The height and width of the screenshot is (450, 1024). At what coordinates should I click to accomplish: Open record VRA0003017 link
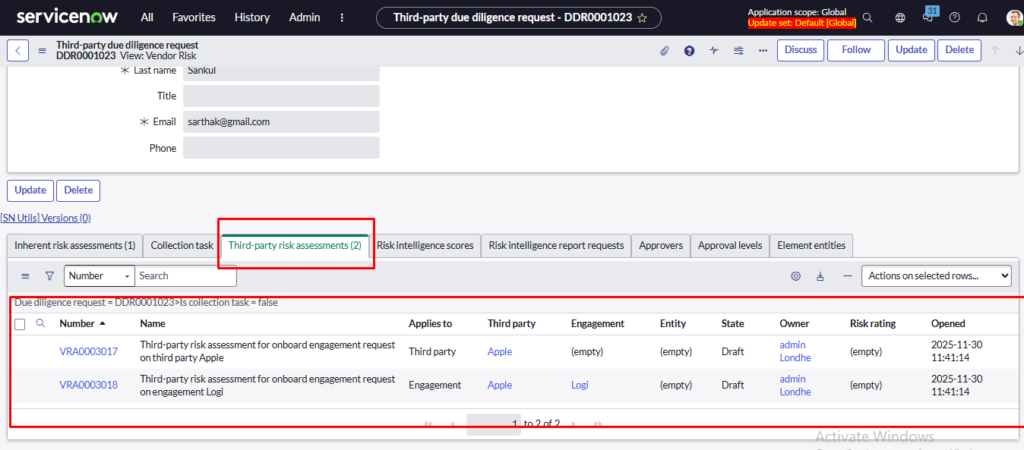(x=88, y=351)
